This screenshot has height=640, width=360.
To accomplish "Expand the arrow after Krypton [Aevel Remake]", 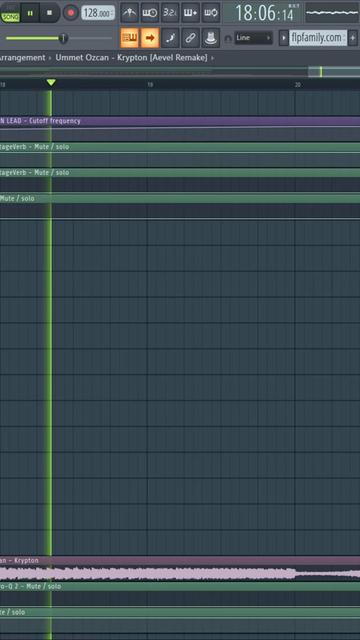I will (212, 58).
